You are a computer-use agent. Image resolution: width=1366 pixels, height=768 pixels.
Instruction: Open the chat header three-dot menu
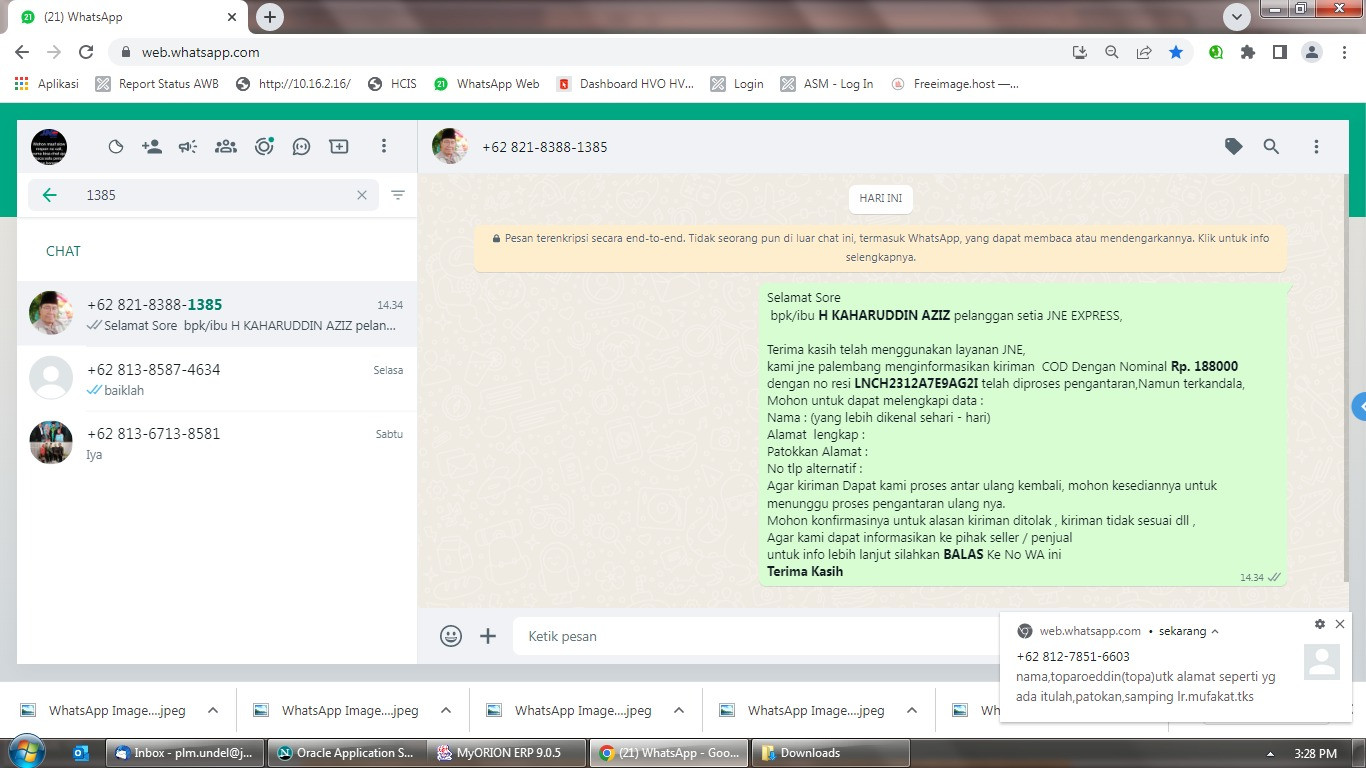coord(1316,147)
